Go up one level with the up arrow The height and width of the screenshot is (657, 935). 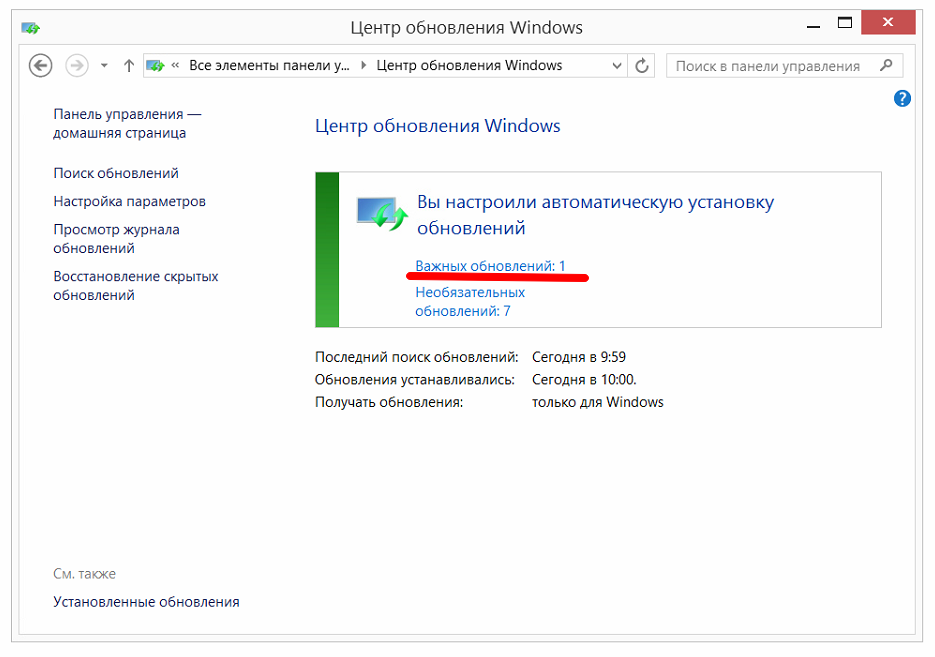click(128, 66)
